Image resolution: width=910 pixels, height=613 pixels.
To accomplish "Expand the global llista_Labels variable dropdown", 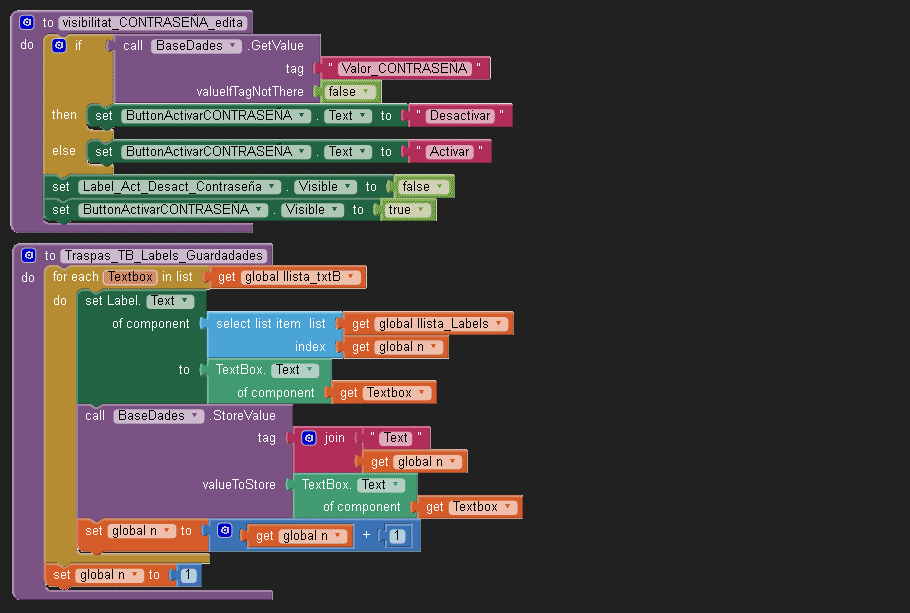I will 497,324.
